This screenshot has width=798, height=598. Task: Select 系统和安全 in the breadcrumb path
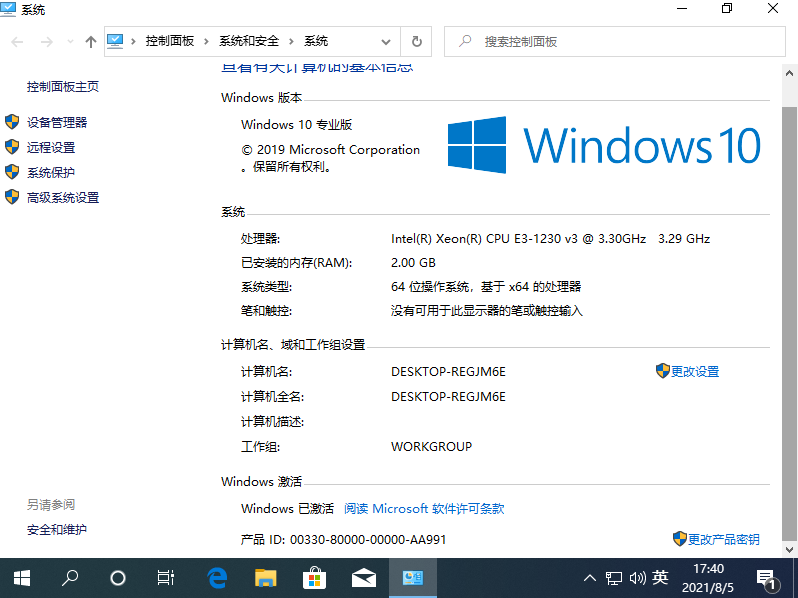(x=249, y=42)
